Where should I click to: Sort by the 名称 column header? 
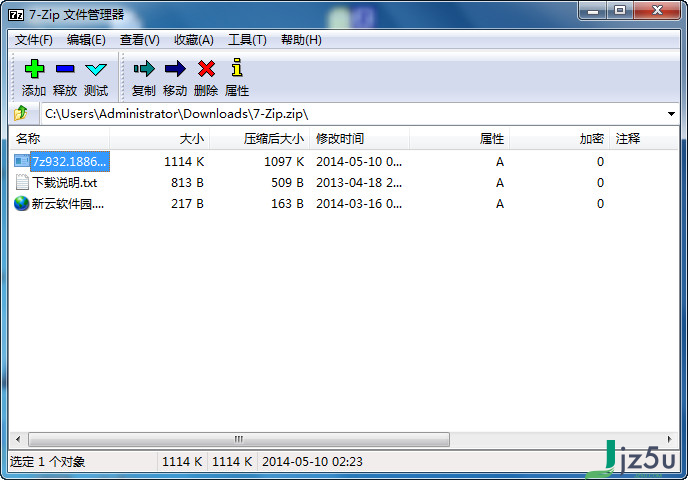coord(60,139)
